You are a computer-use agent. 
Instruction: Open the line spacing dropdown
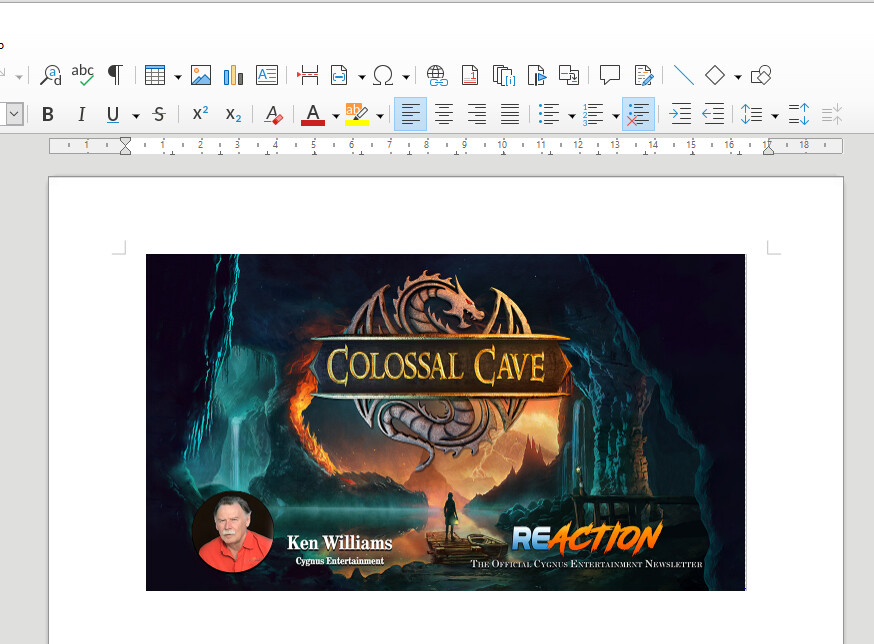click(773, 113)
